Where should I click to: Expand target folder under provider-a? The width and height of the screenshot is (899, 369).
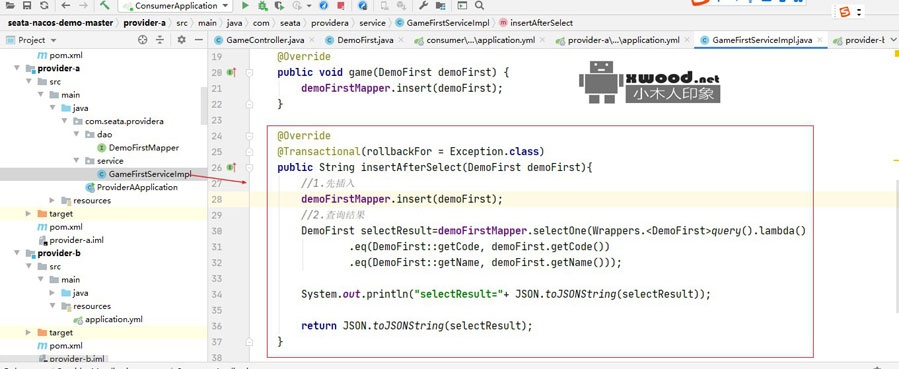pos(28,214)
